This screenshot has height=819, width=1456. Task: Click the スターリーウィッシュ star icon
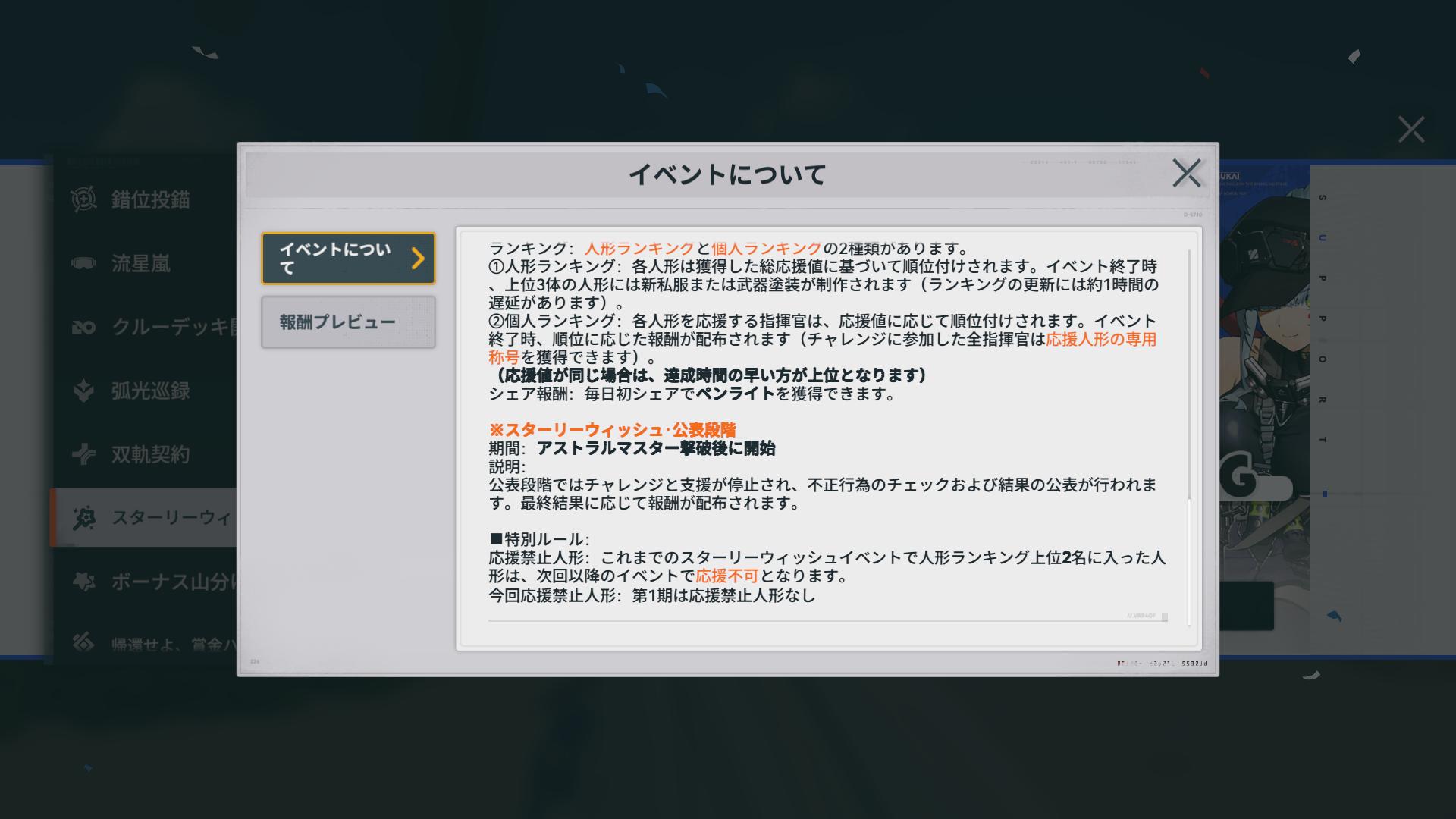(83, 518)
